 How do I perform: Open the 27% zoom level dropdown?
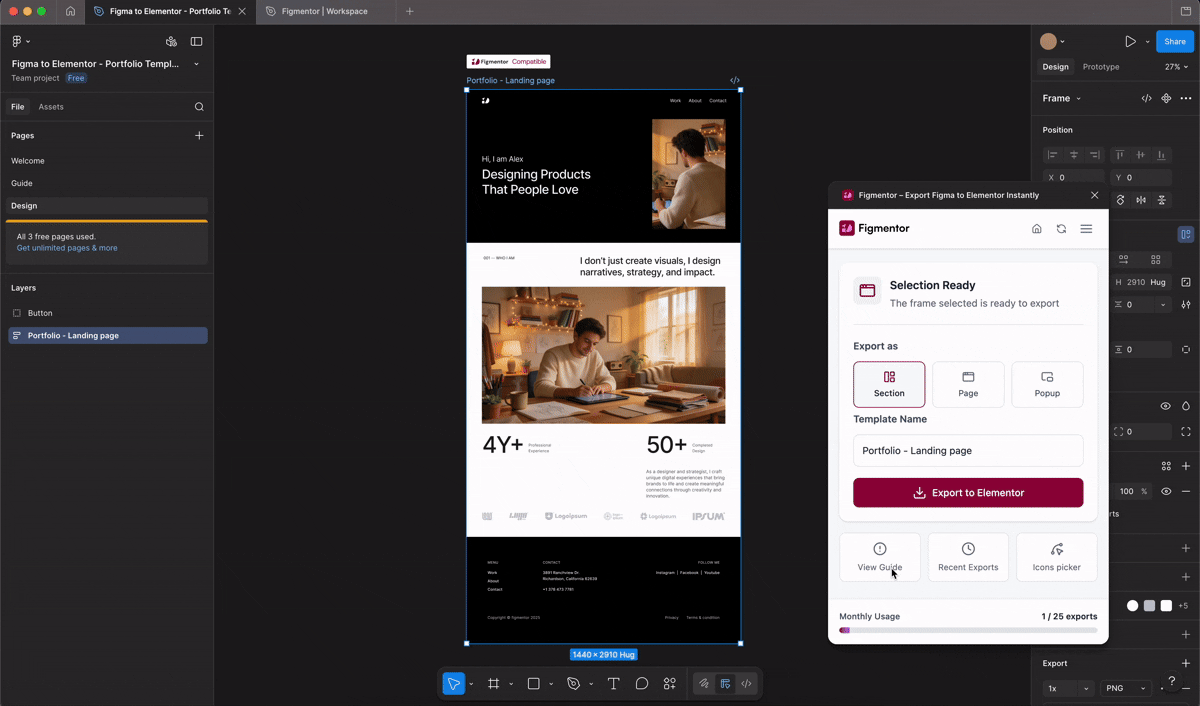point(1177,67)
